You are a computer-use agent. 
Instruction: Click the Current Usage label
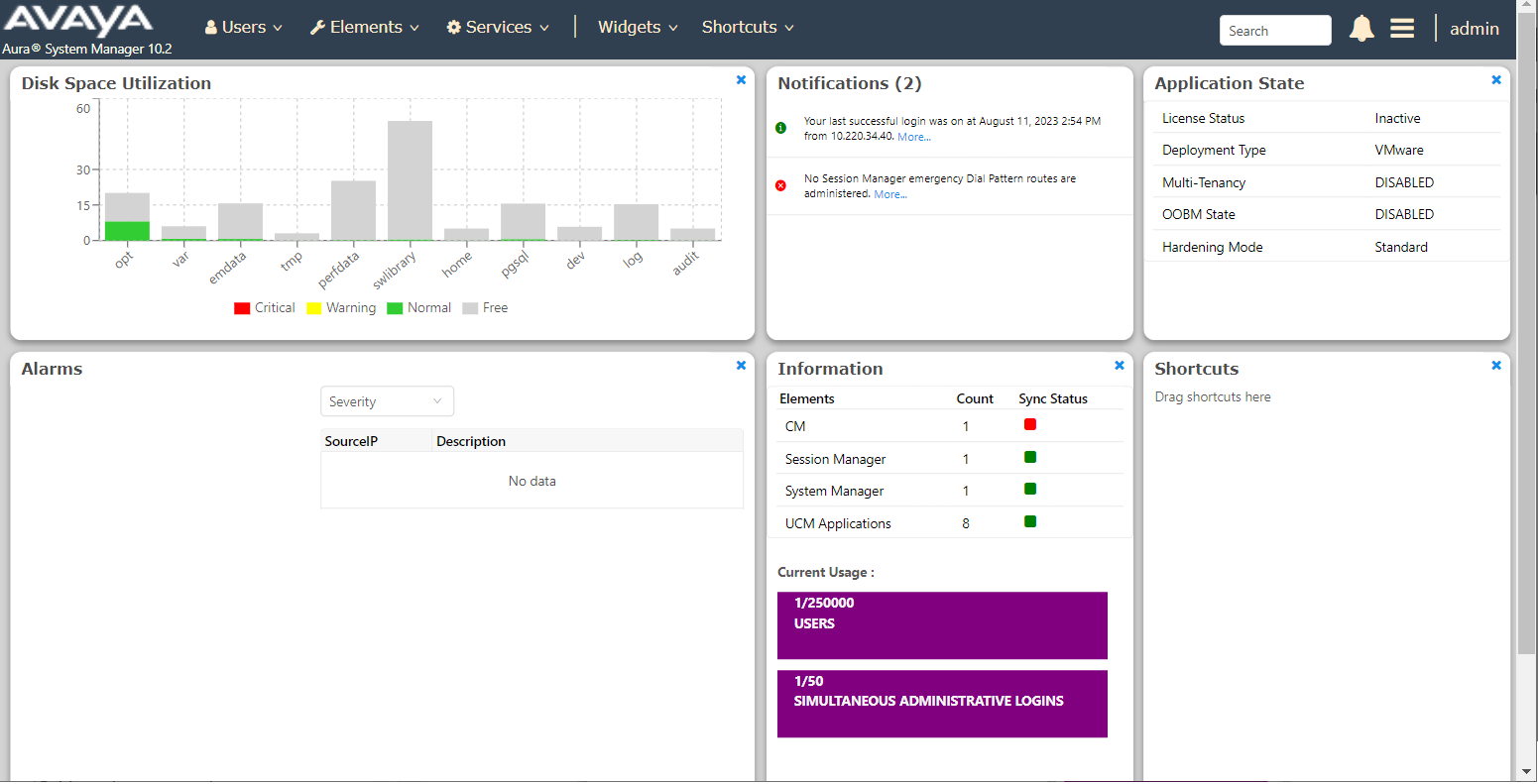(x=826, y=572)
